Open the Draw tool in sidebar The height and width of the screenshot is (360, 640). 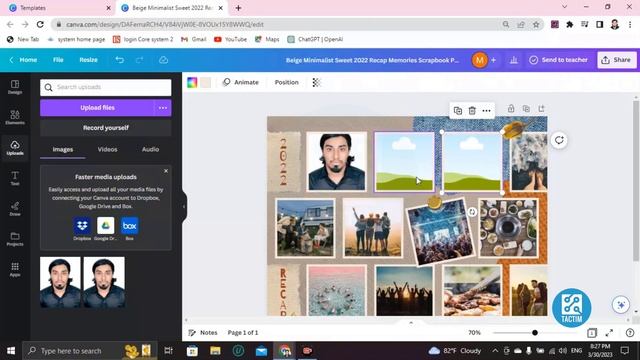click(x=15, y=208)
